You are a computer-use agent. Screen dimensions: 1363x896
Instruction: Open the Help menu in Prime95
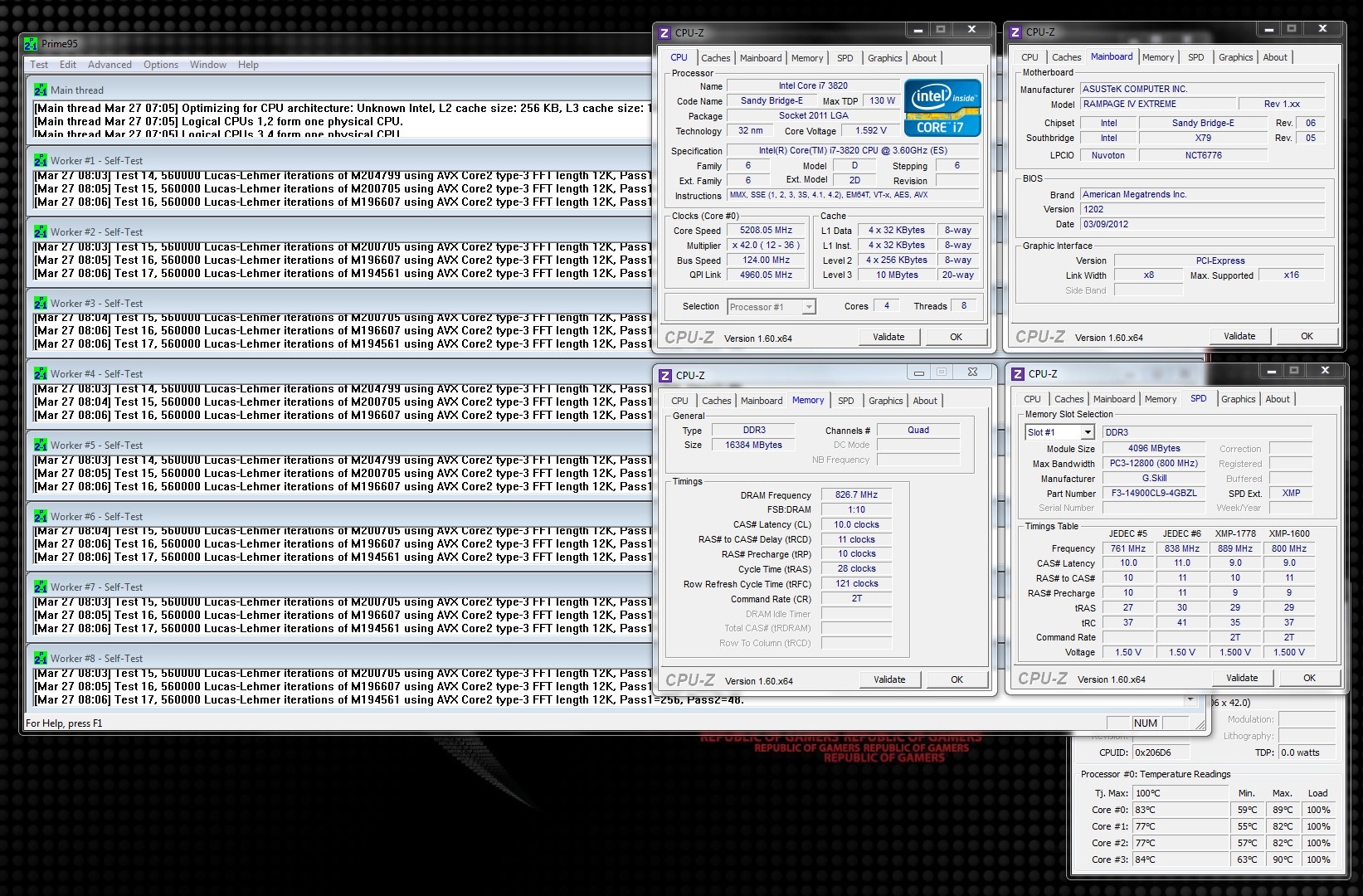(x=248, y=65)
